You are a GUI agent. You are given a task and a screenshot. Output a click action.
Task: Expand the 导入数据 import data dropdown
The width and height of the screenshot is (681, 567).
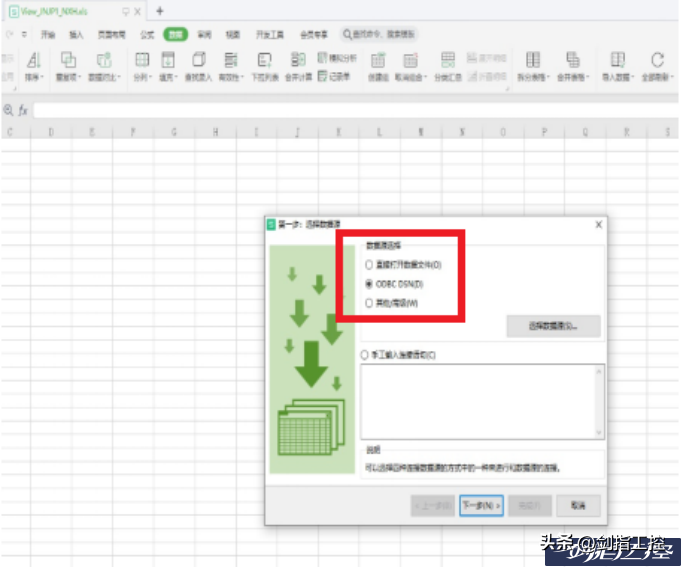[619, 77]
